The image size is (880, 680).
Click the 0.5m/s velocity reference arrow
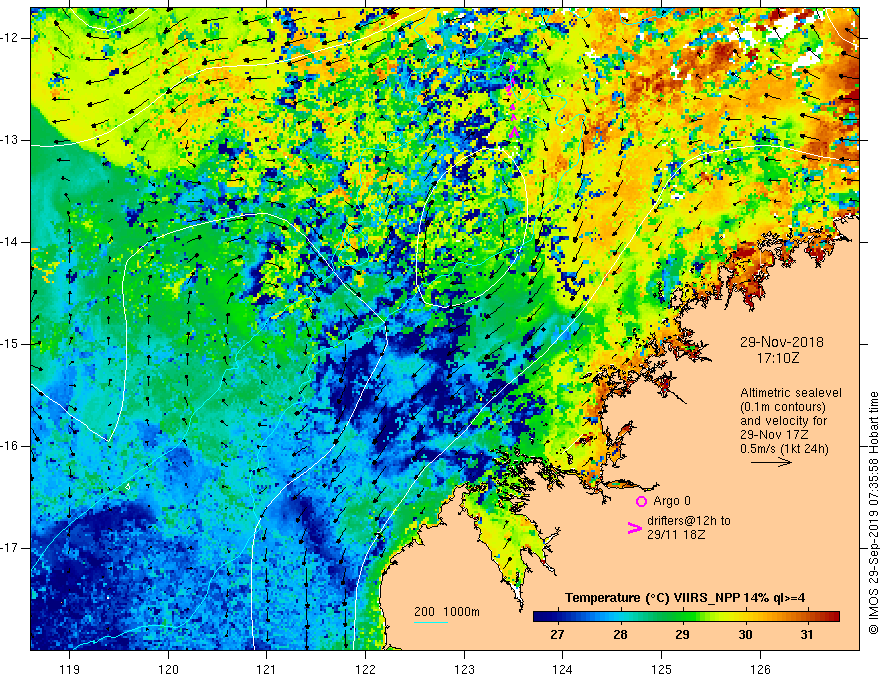771,462
